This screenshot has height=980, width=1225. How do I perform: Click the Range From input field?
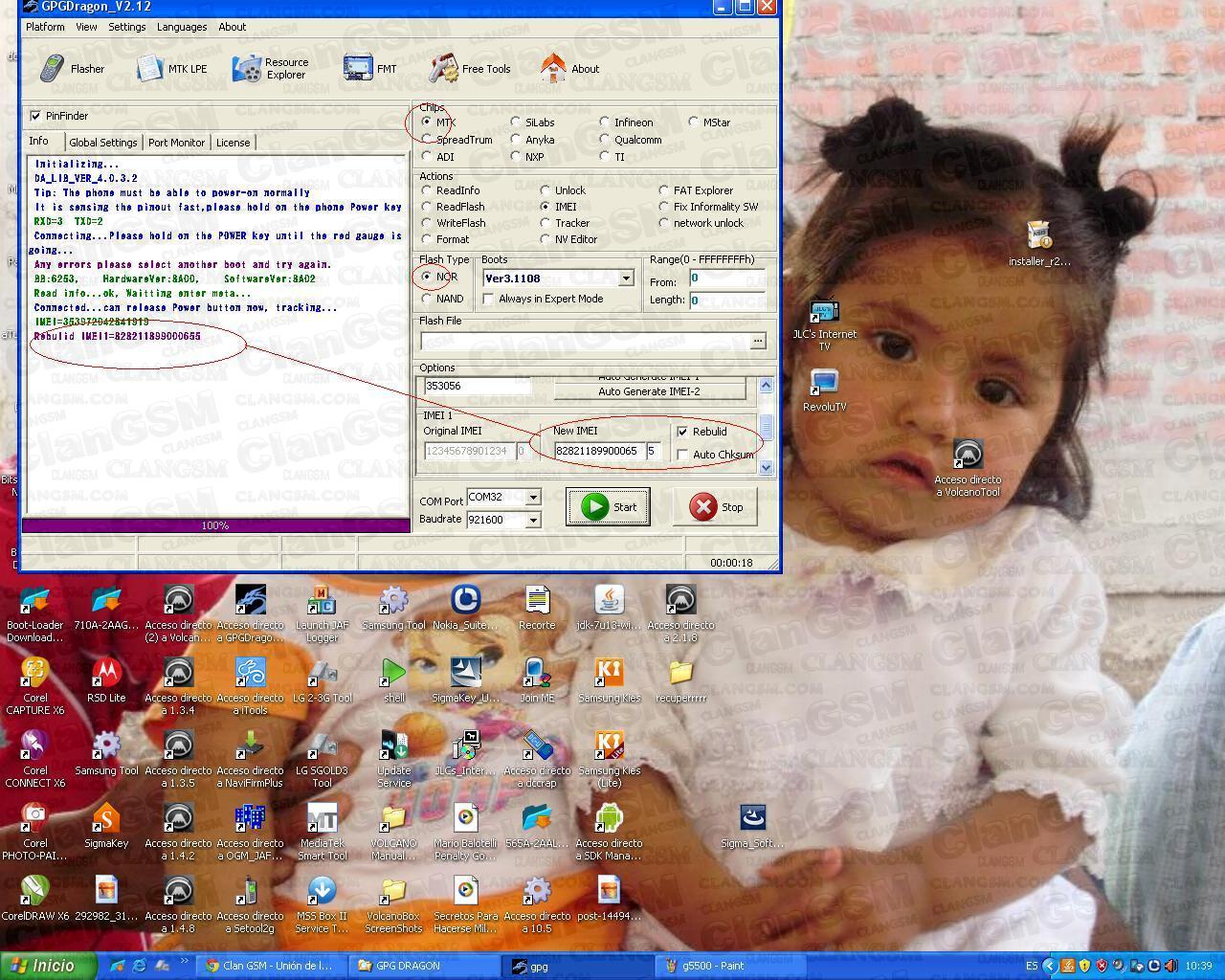[726, 278]
